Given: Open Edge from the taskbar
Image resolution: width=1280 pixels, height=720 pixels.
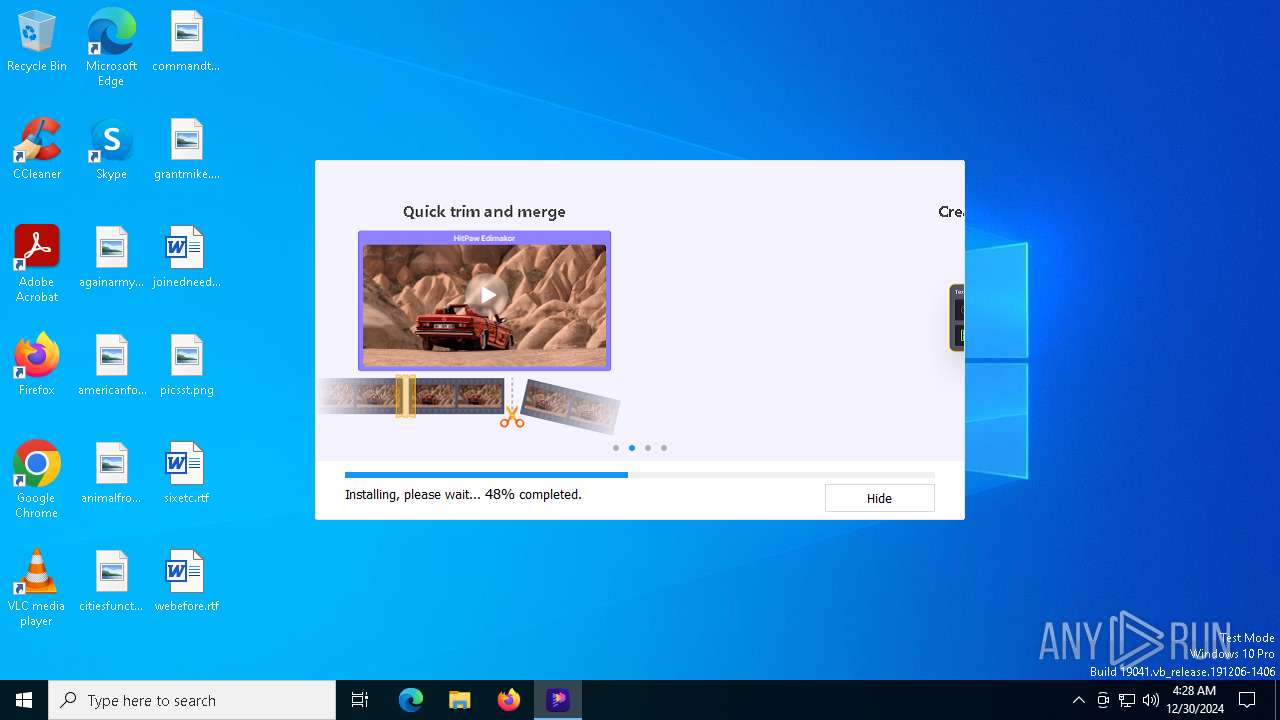Looking at the screenshot, I should coord(411,700).
